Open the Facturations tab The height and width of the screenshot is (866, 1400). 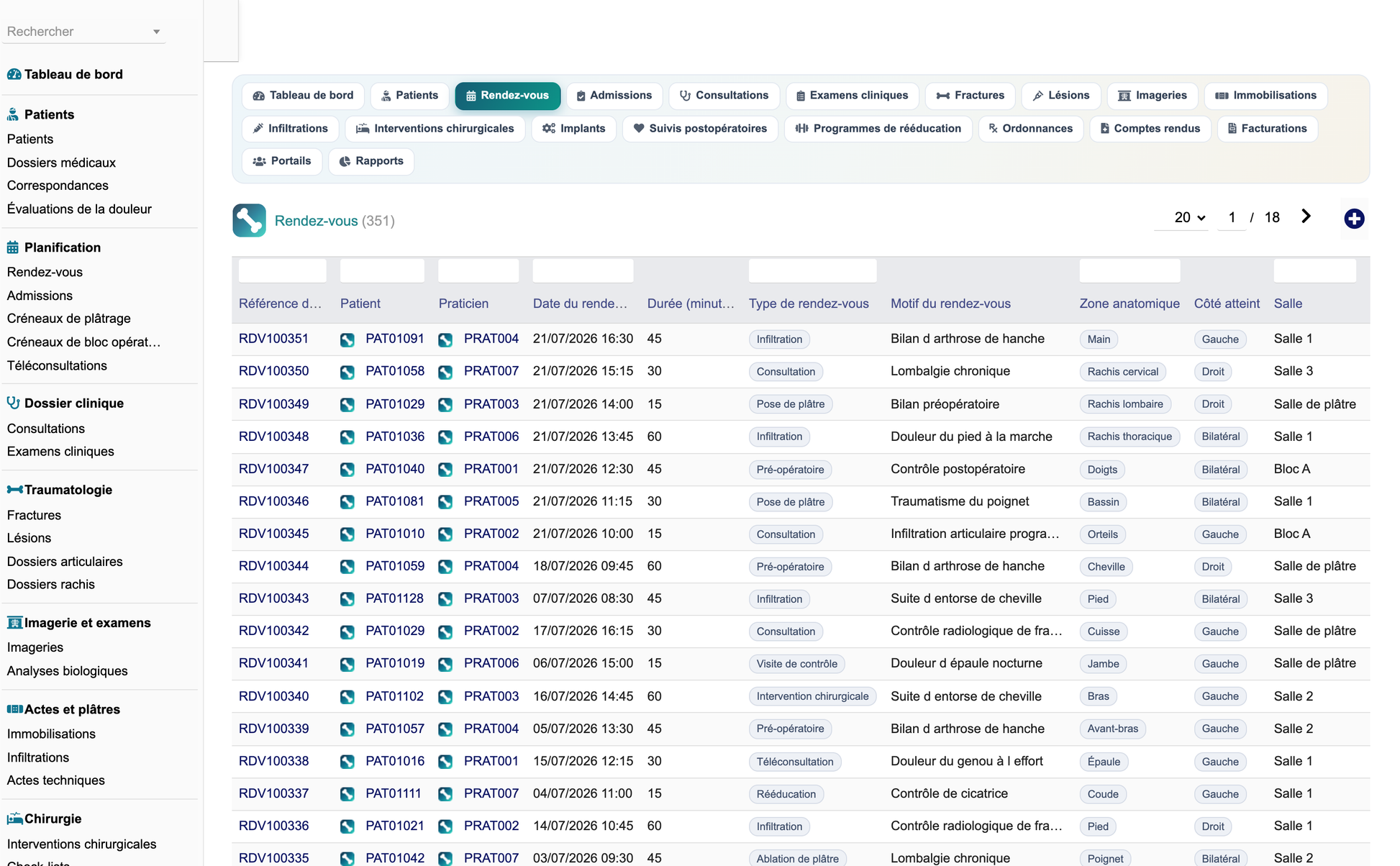pos(1267,129)
